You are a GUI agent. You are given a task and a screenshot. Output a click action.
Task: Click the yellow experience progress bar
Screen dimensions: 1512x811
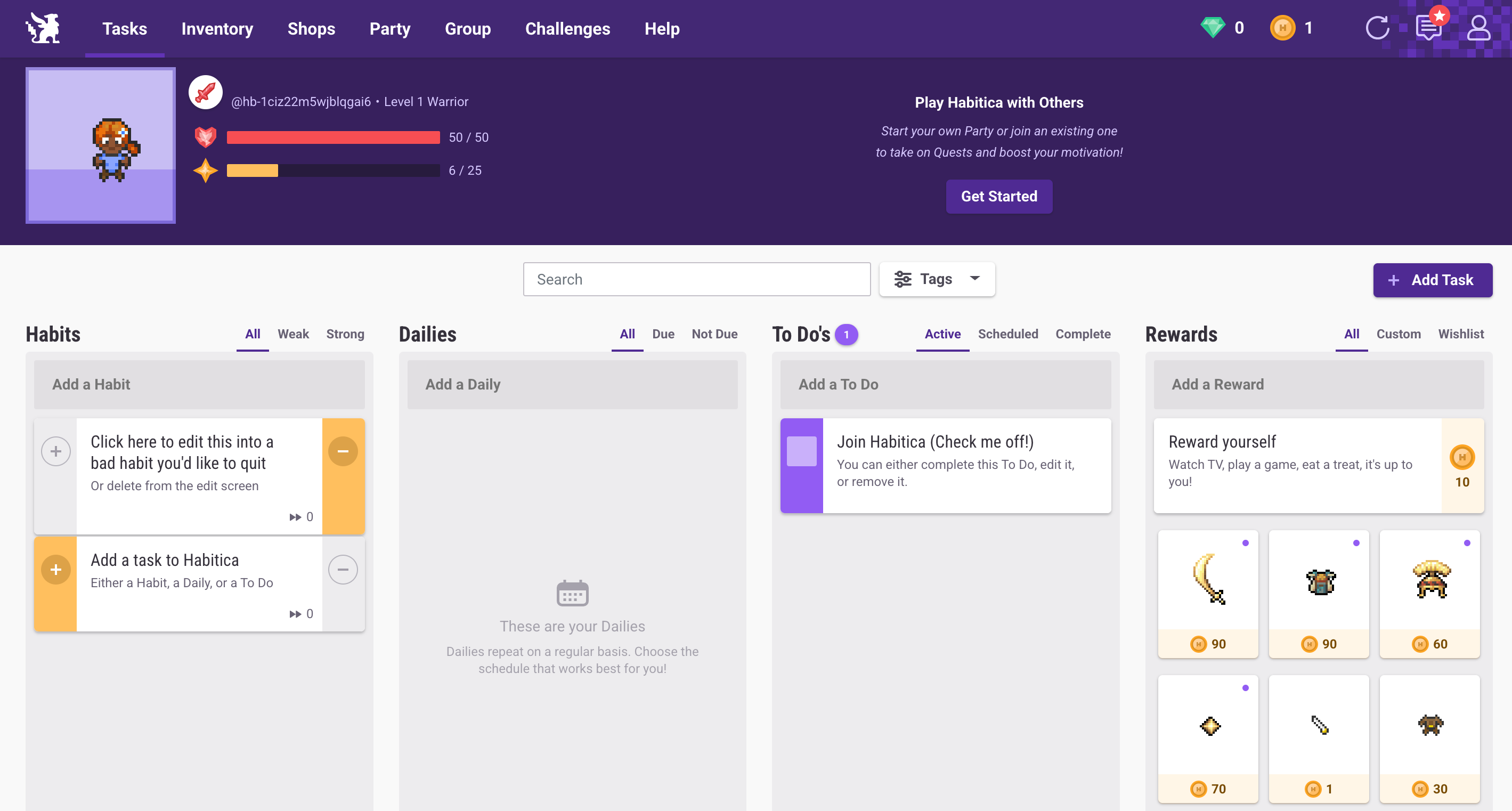pyautogui.click(x=333, y=171)
